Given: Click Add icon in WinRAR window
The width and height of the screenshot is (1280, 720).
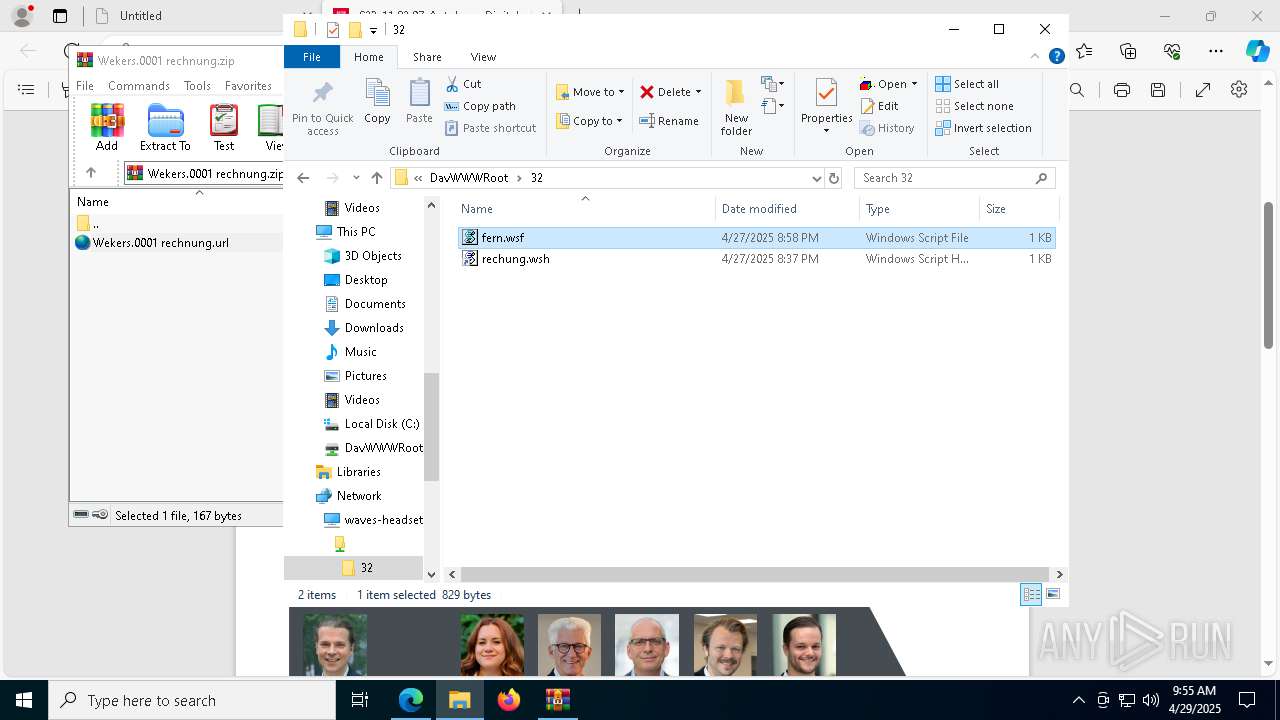Looking at the screenshot, I should coord(107,127).
